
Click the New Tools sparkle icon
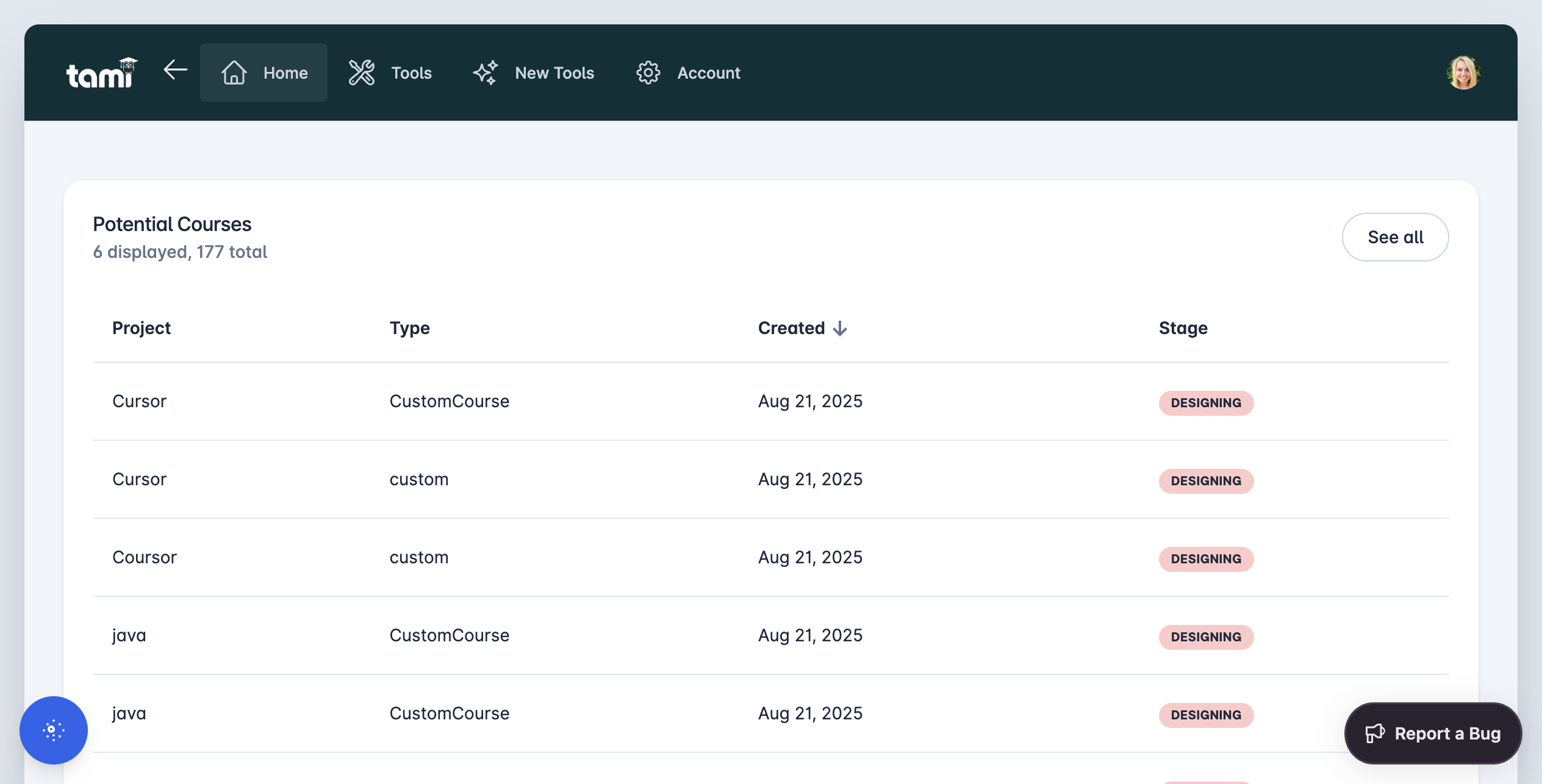486,73
